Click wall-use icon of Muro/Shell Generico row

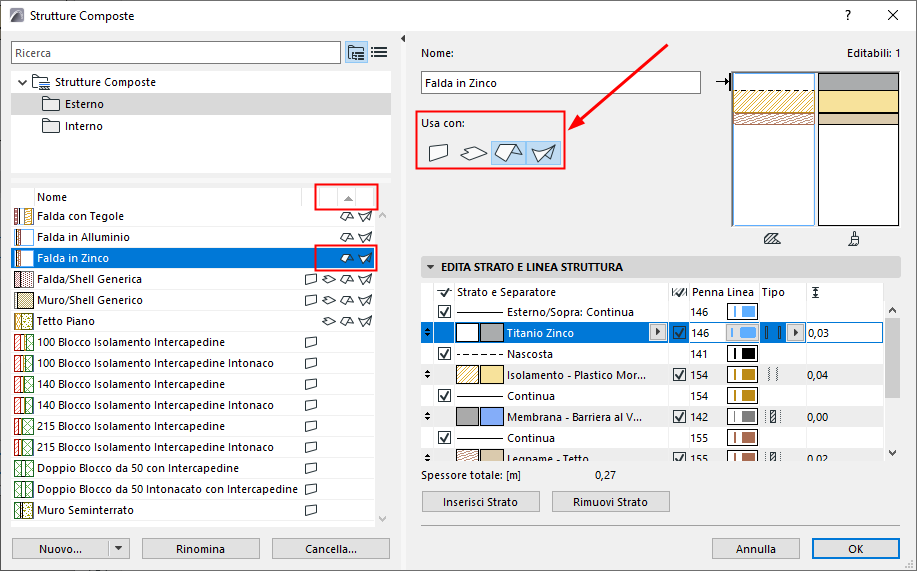311,300
